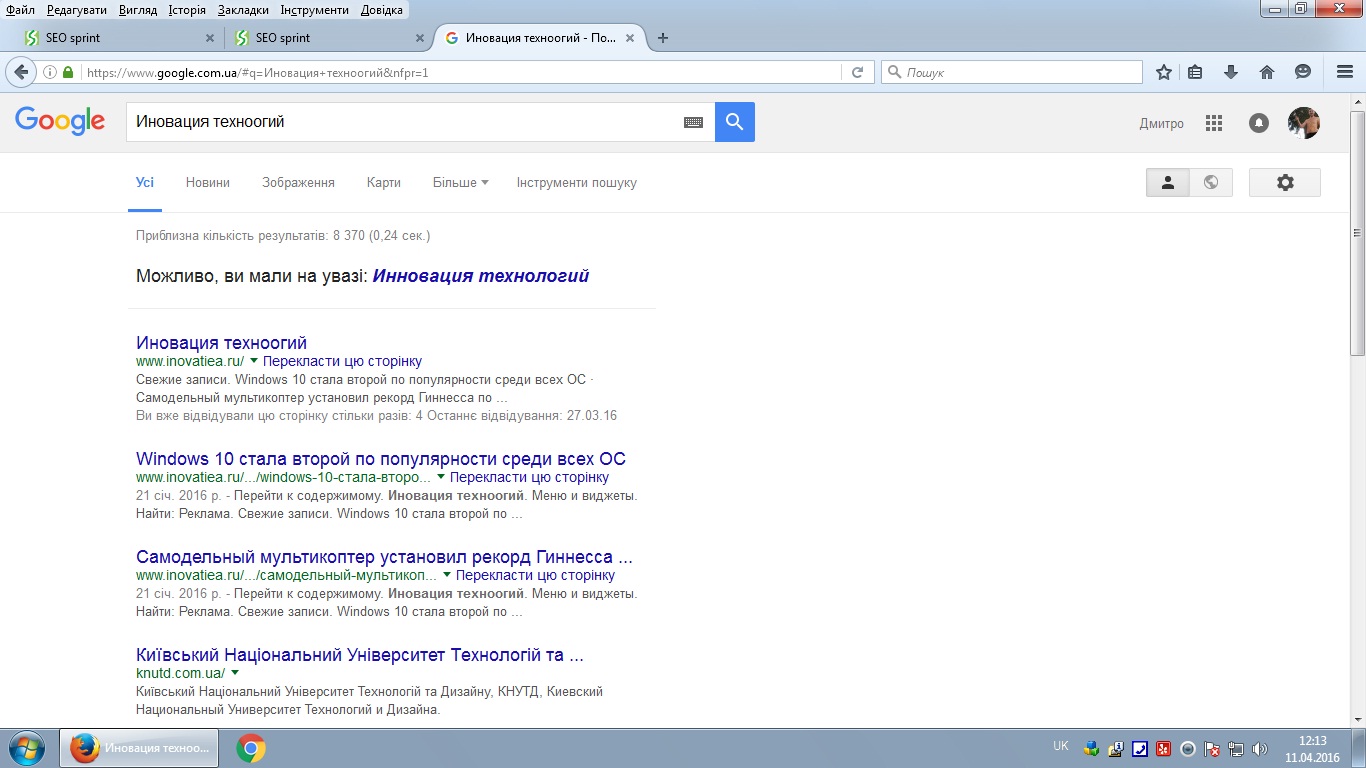The width and height of the screenshot is (1366, 768).
Task: Open the Google account avatar
Action: tap(1304, 123)
